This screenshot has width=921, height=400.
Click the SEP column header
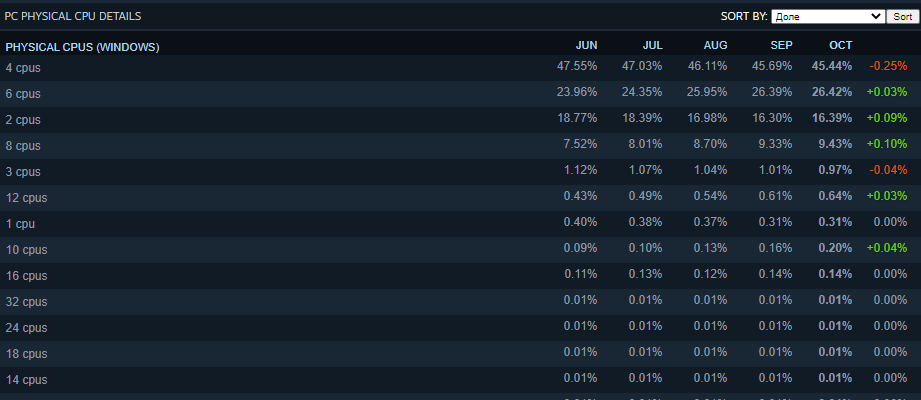pos(781,46)
